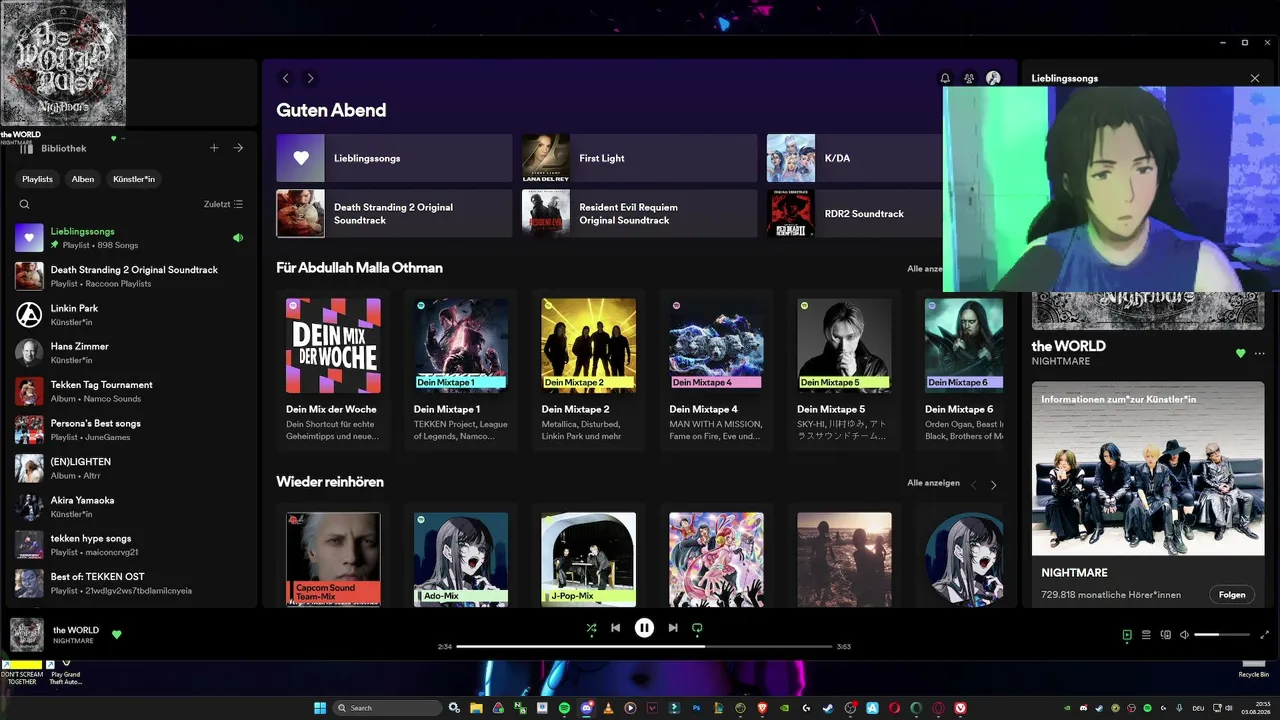Toggle repeat mode in the player

coord(697,628)
